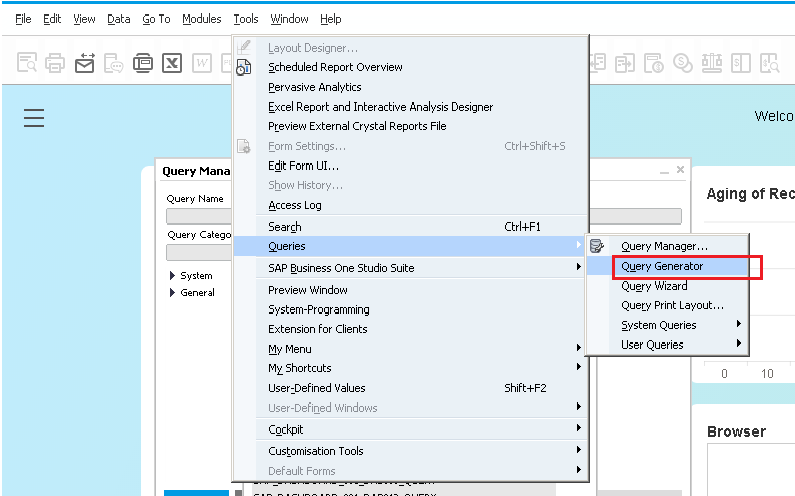Open Query Manager from the submenu
The width and height of the screenshot is (795, 496).
(x=664, y=246)
